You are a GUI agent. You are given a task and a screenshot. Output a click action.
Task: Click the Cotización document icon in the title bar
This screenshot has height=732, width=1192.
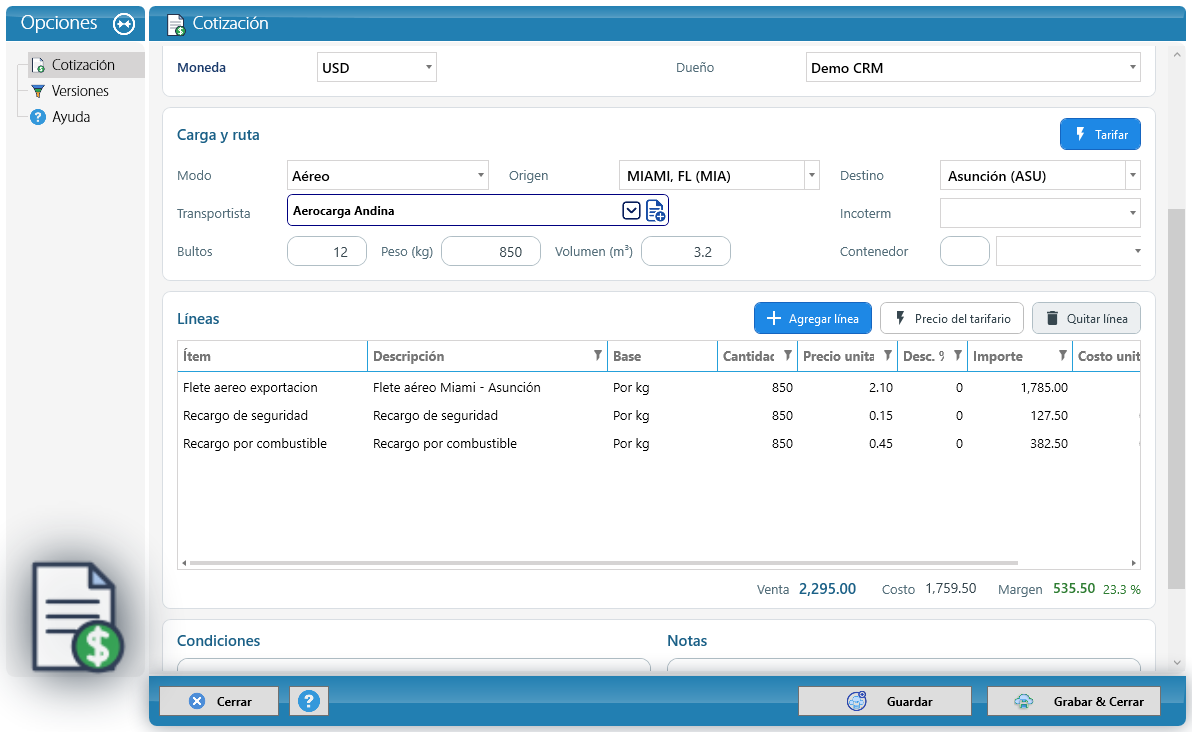(x=176, y=25)
